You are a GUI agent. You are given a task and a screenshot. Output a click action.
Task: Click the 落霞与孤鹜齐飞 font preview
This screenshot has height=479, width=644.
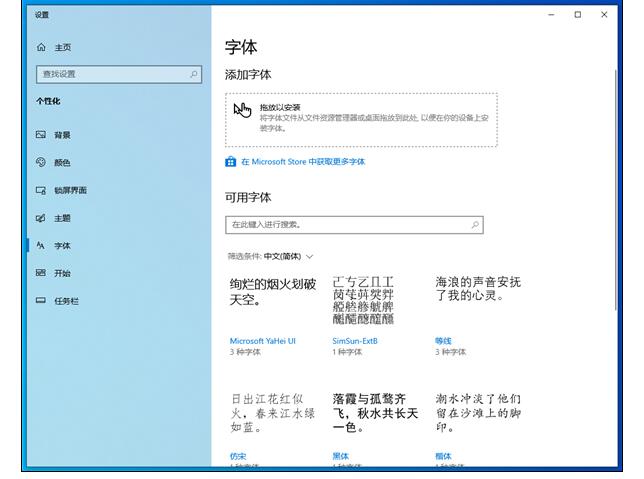(375, 413)
